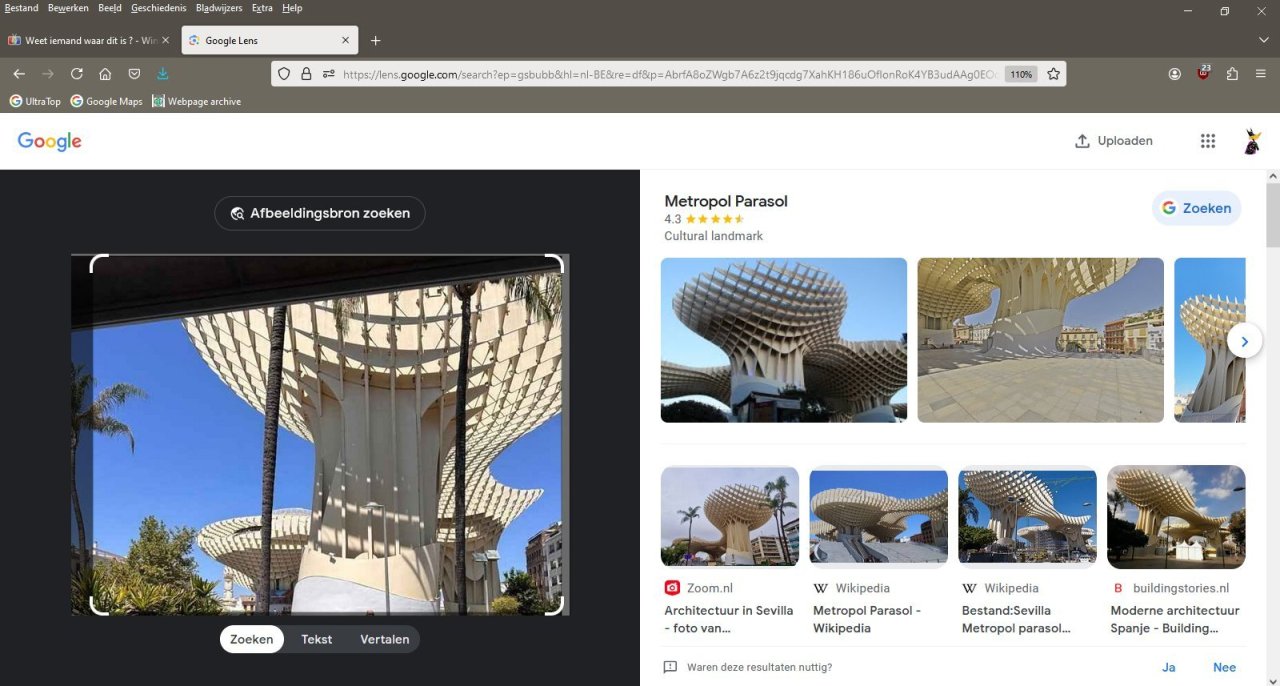1280x686 pixels.
Task: Click the Pocket save icon
Action: 134,73
